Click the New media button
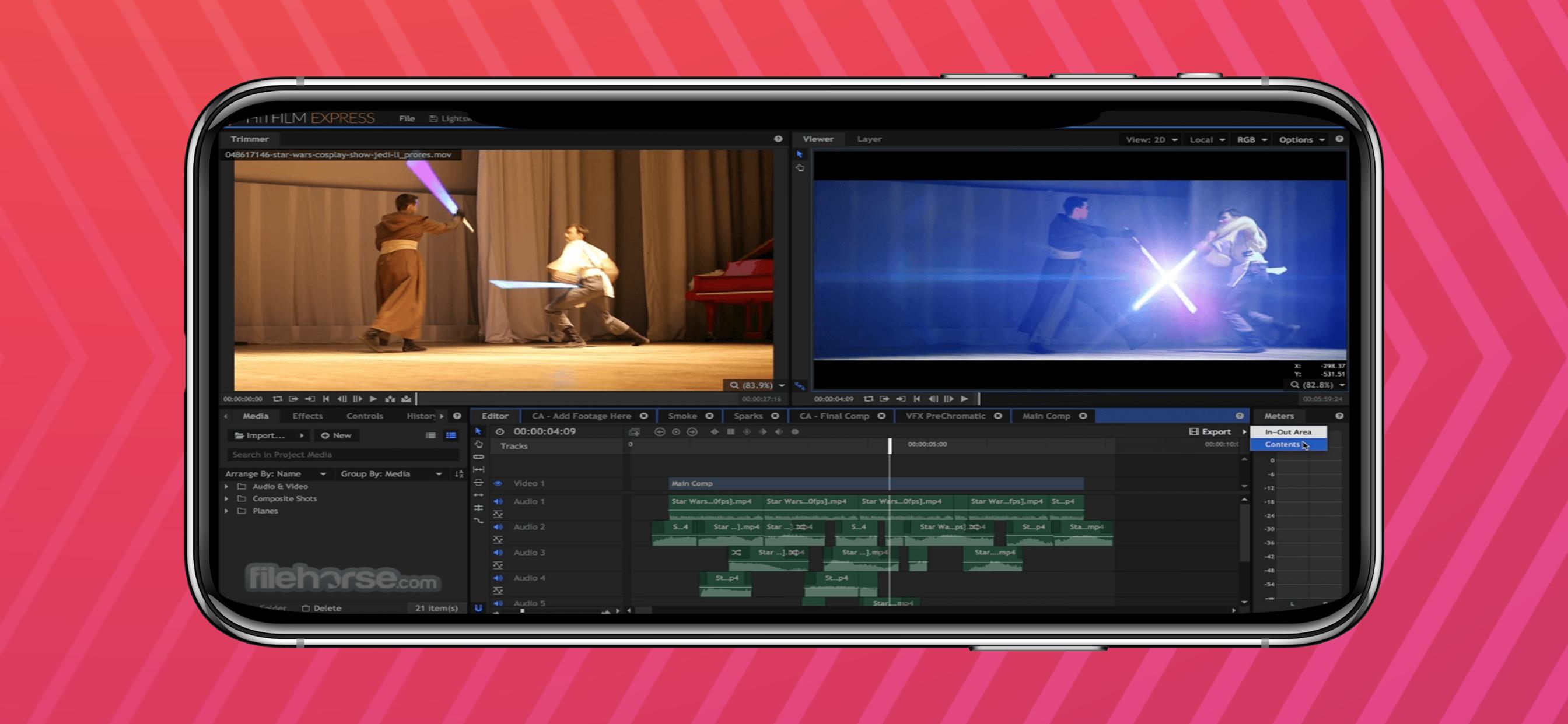Viewport: 1568px width, 724px height. tap(336, 435)
